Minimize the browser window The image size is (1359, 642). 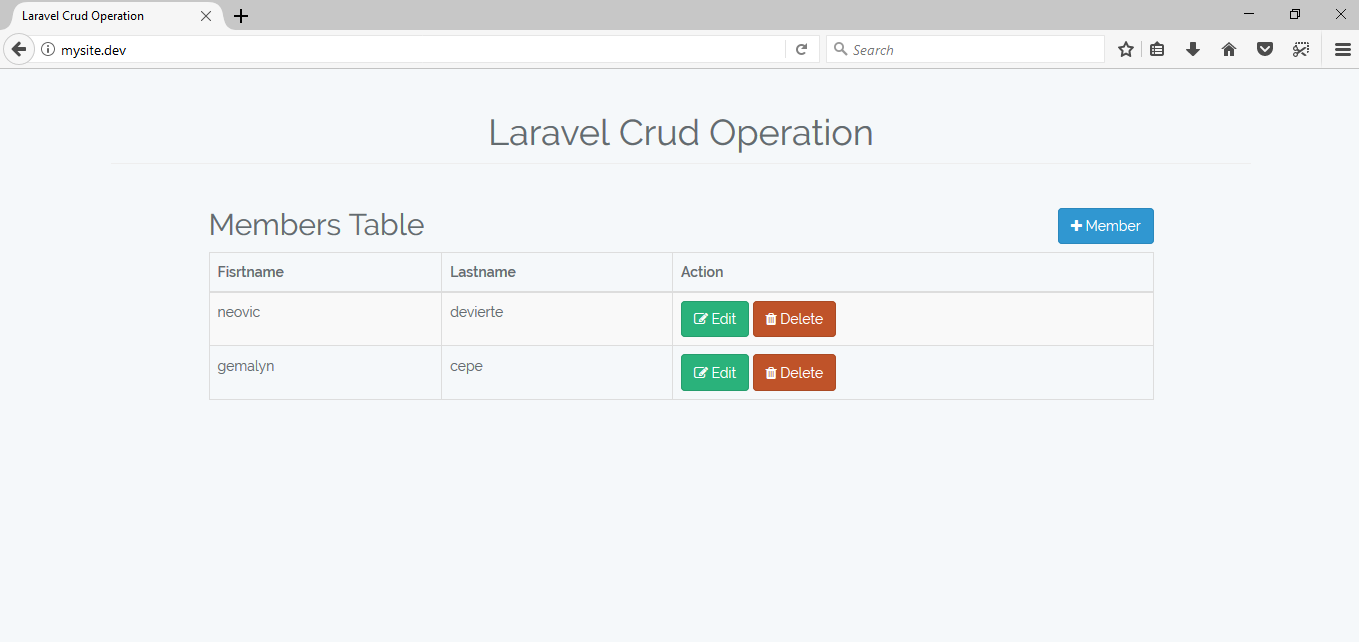coord(1249,14)
